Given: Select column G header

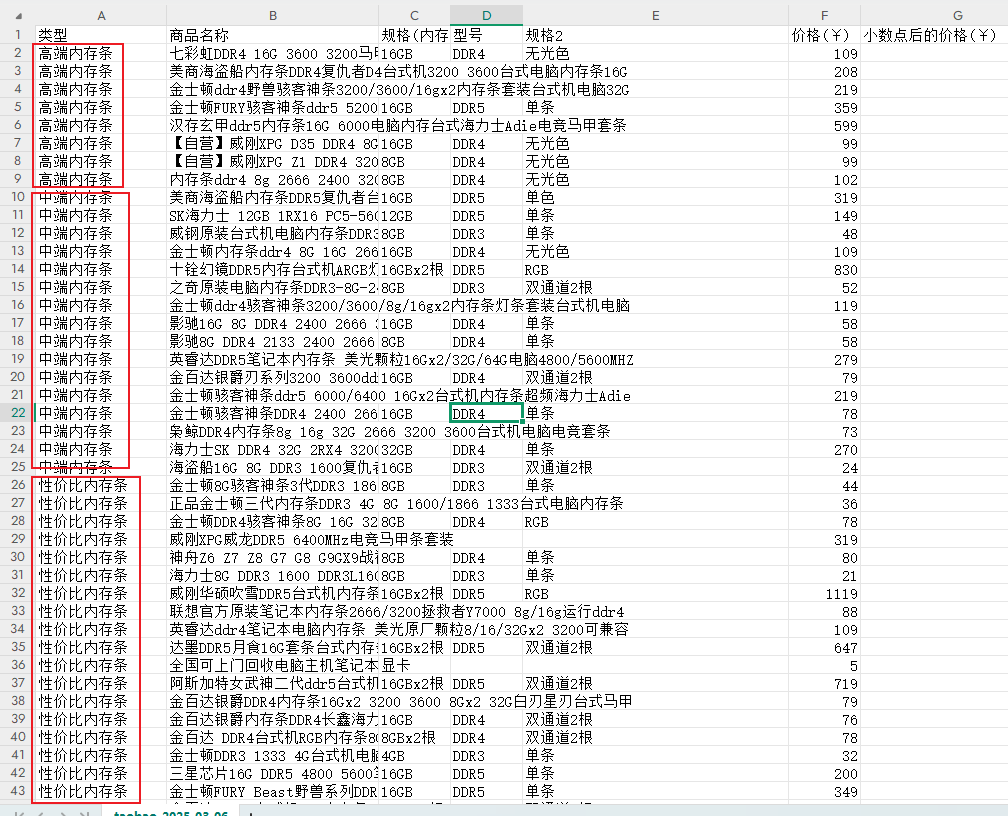Looking at the screenshot, I should point(958,15).
